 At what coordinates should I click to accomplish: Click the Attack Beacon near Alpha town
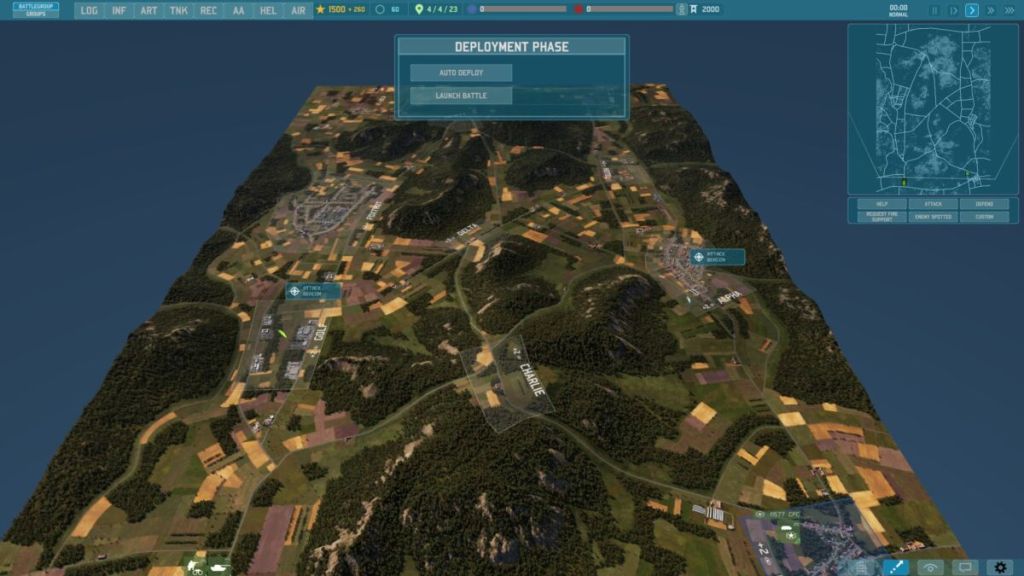[717, 257]
